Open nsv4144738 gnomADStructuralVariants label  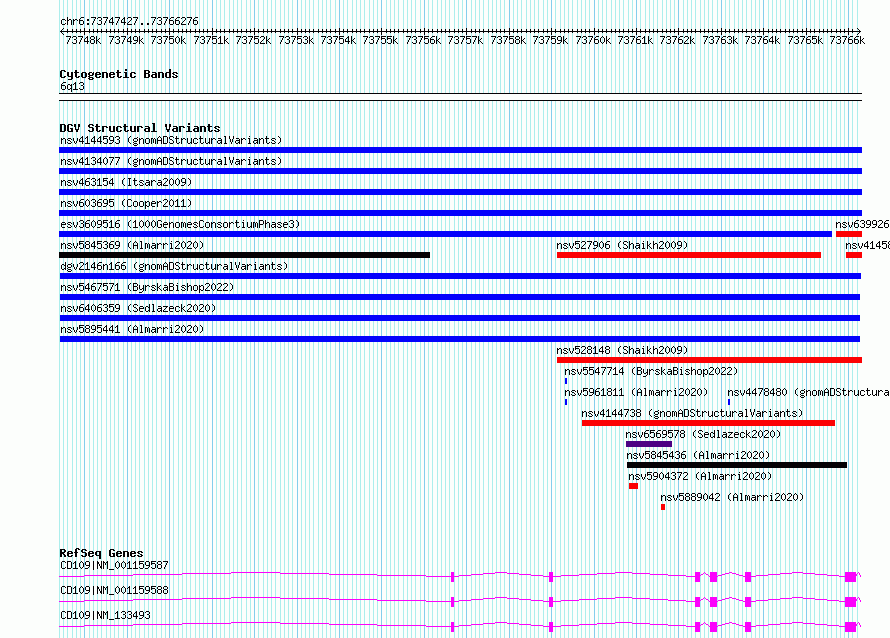pyautogui.click(x=692, y=413)
